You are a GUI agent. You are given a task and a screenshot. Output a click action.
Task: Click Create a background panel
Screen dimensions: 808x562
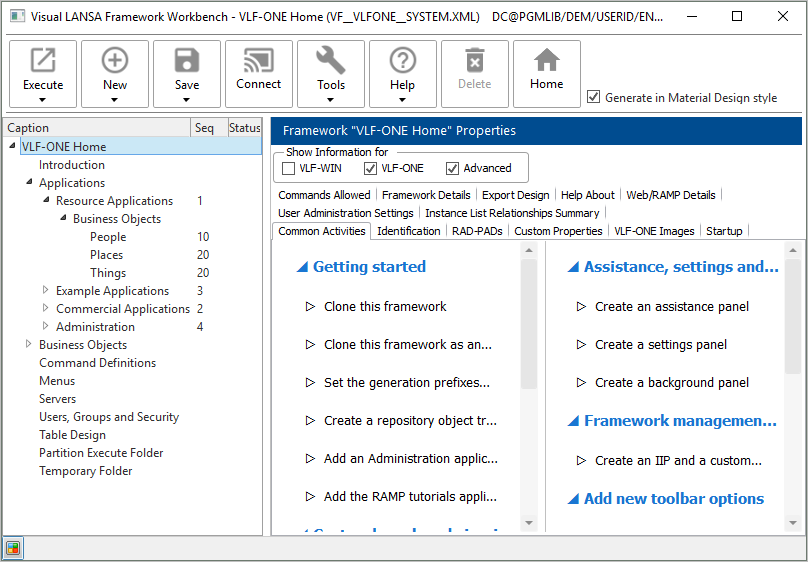(672, 383)
